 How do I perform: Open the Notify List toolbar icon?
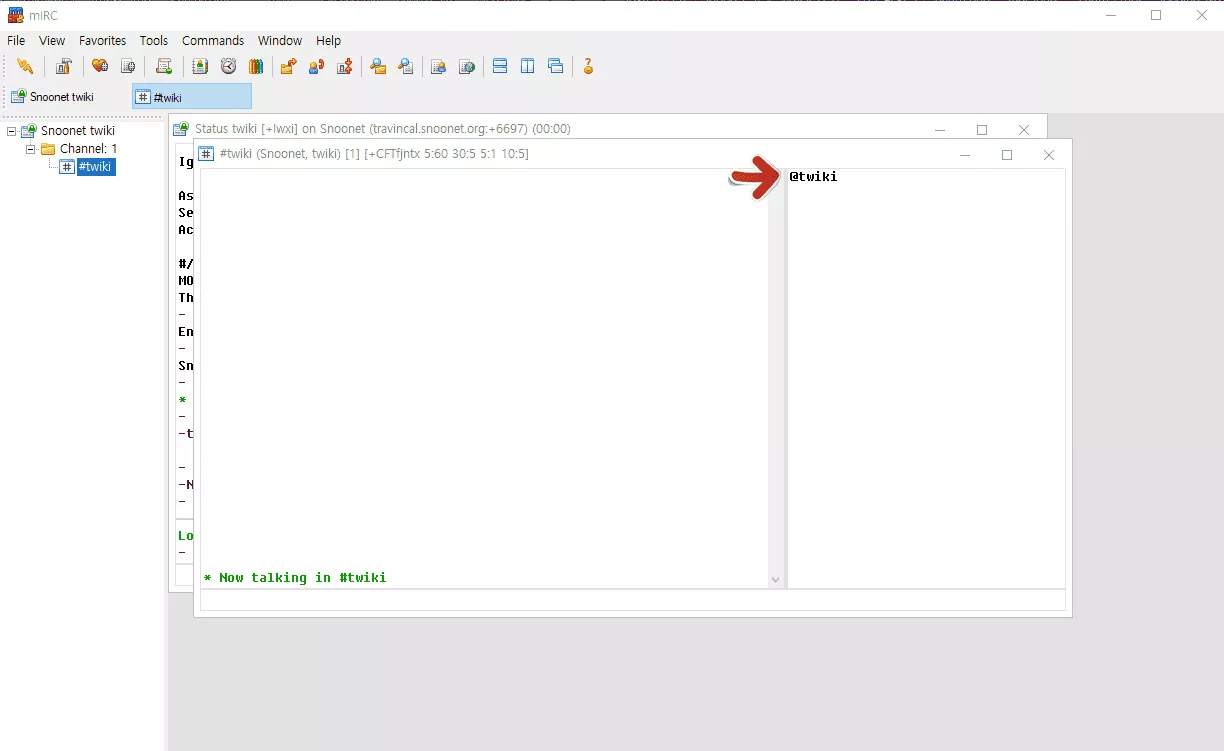click(x=438, y=67)
